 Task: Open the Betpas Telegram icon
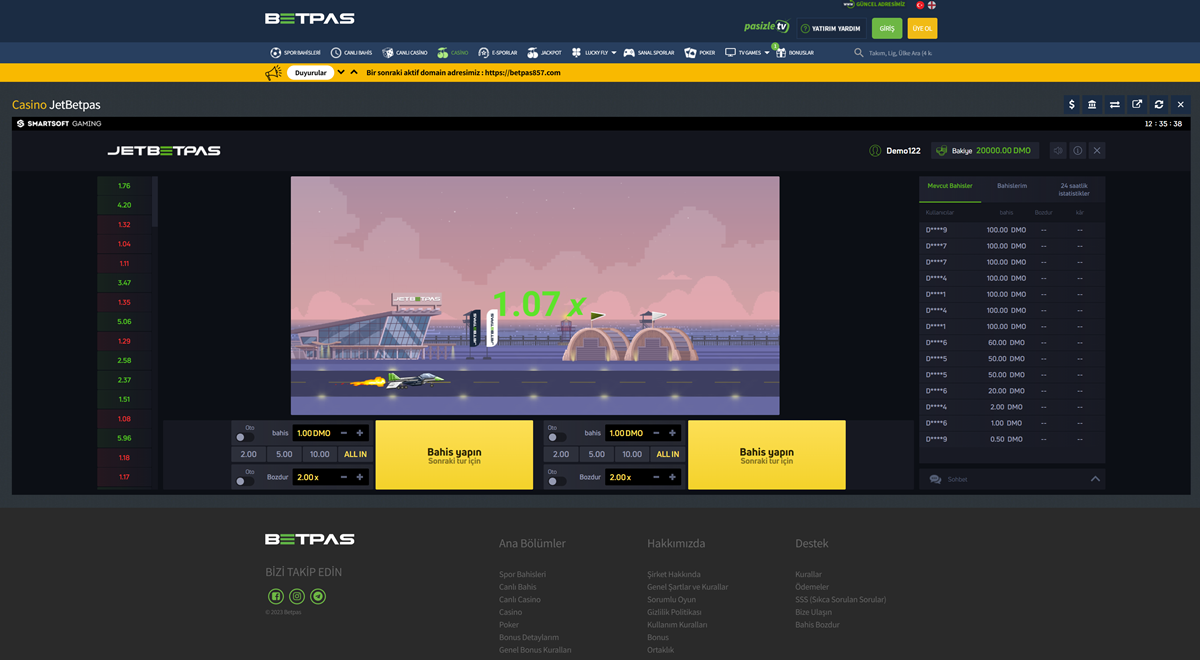click(x=318, y=597)
